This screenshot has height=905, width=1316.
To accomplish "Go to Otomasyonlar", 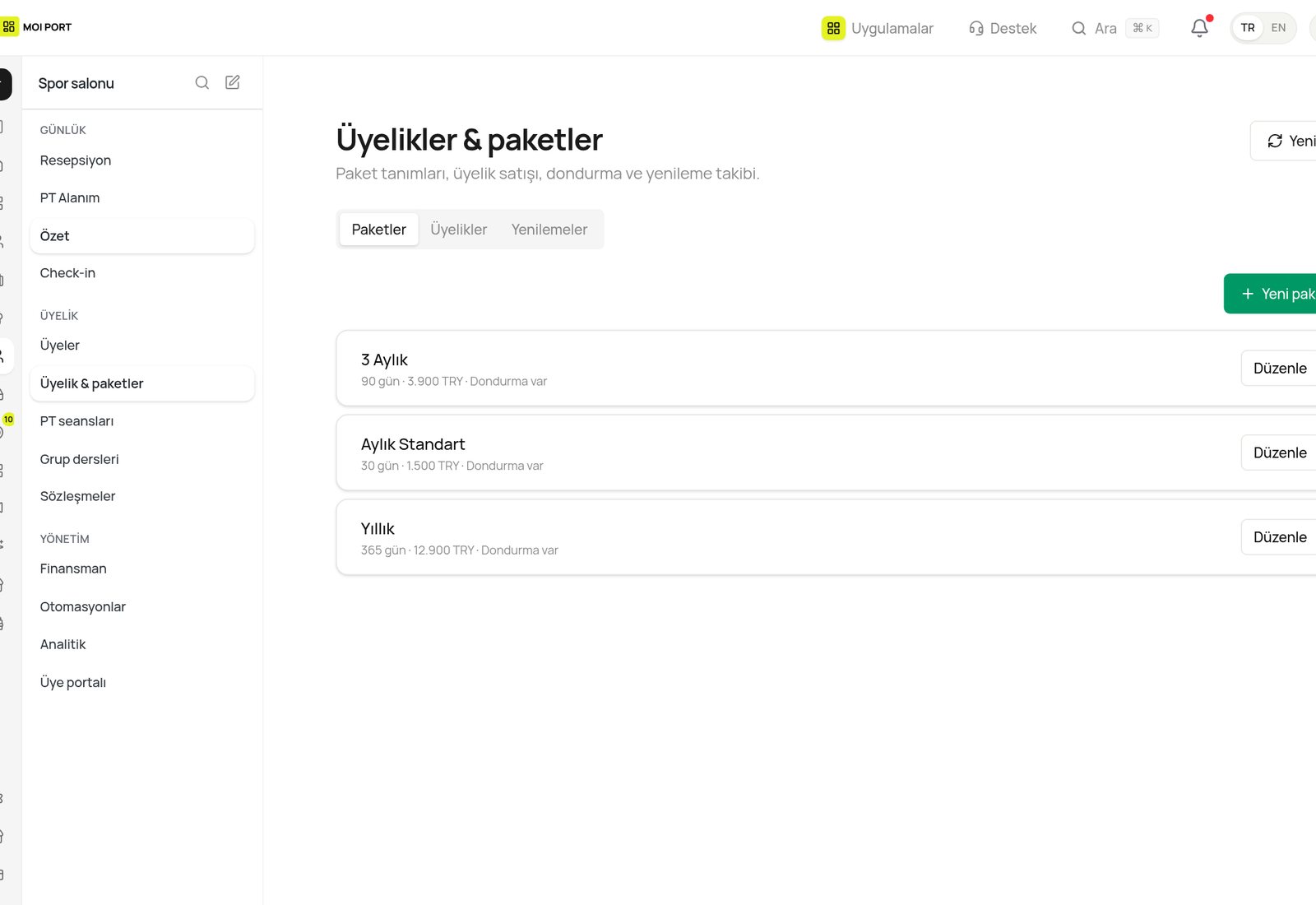I will 141,606.
